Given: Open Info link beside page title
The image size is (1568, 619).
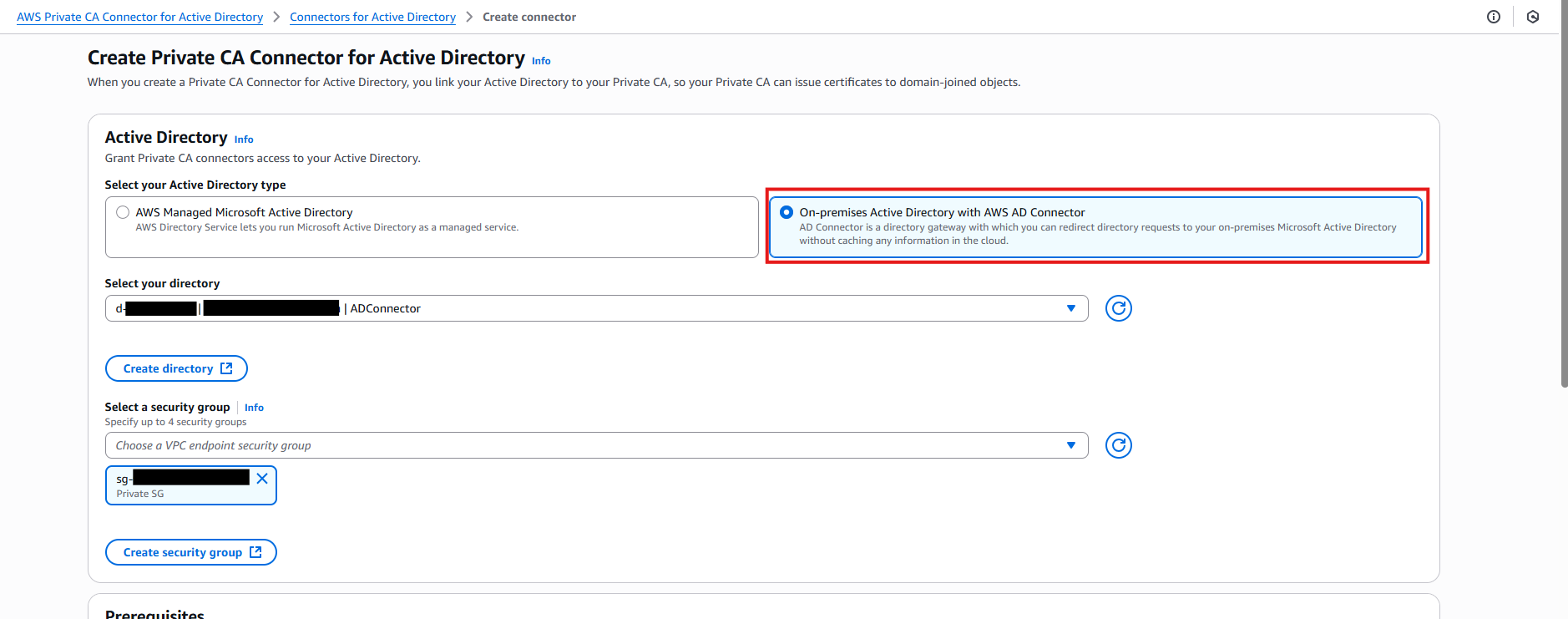Looking at the screenshot, I should [x=541, y=61].
